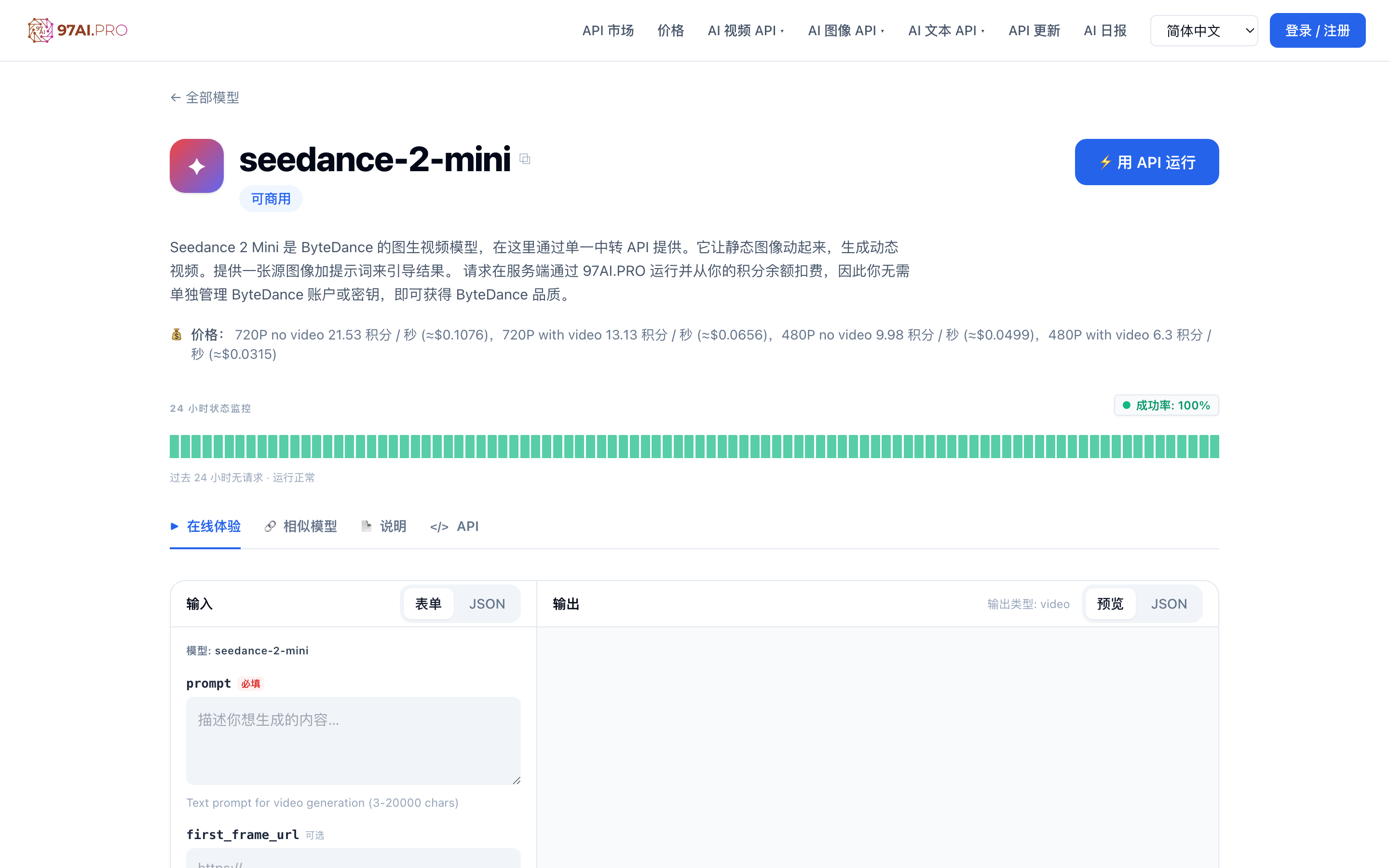Click the 说明 document icon
Viewport: 1389px width, 868px height.
click(366, 526)
